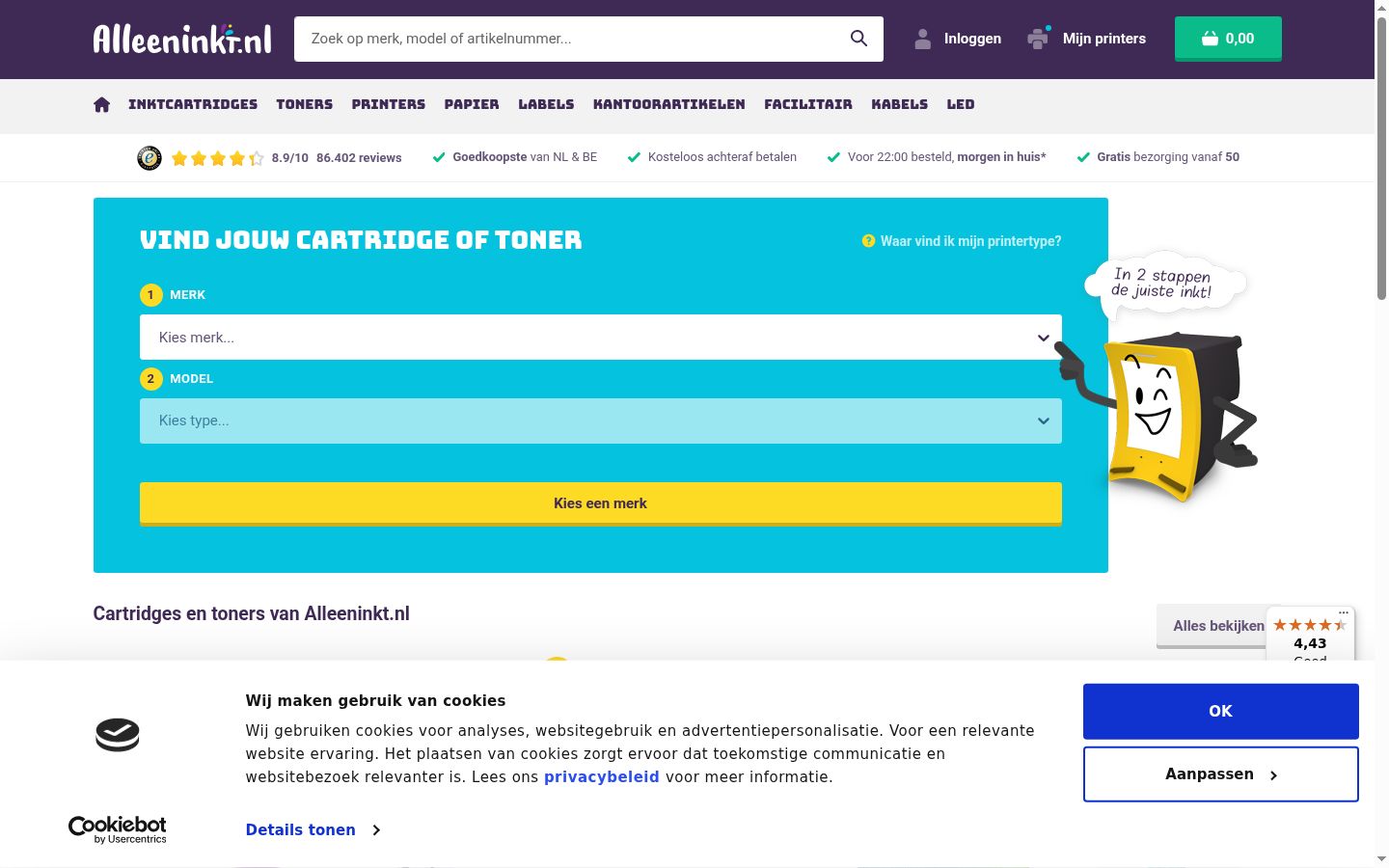Open the Aanpassen cookie settings

tap(1221, 774)
